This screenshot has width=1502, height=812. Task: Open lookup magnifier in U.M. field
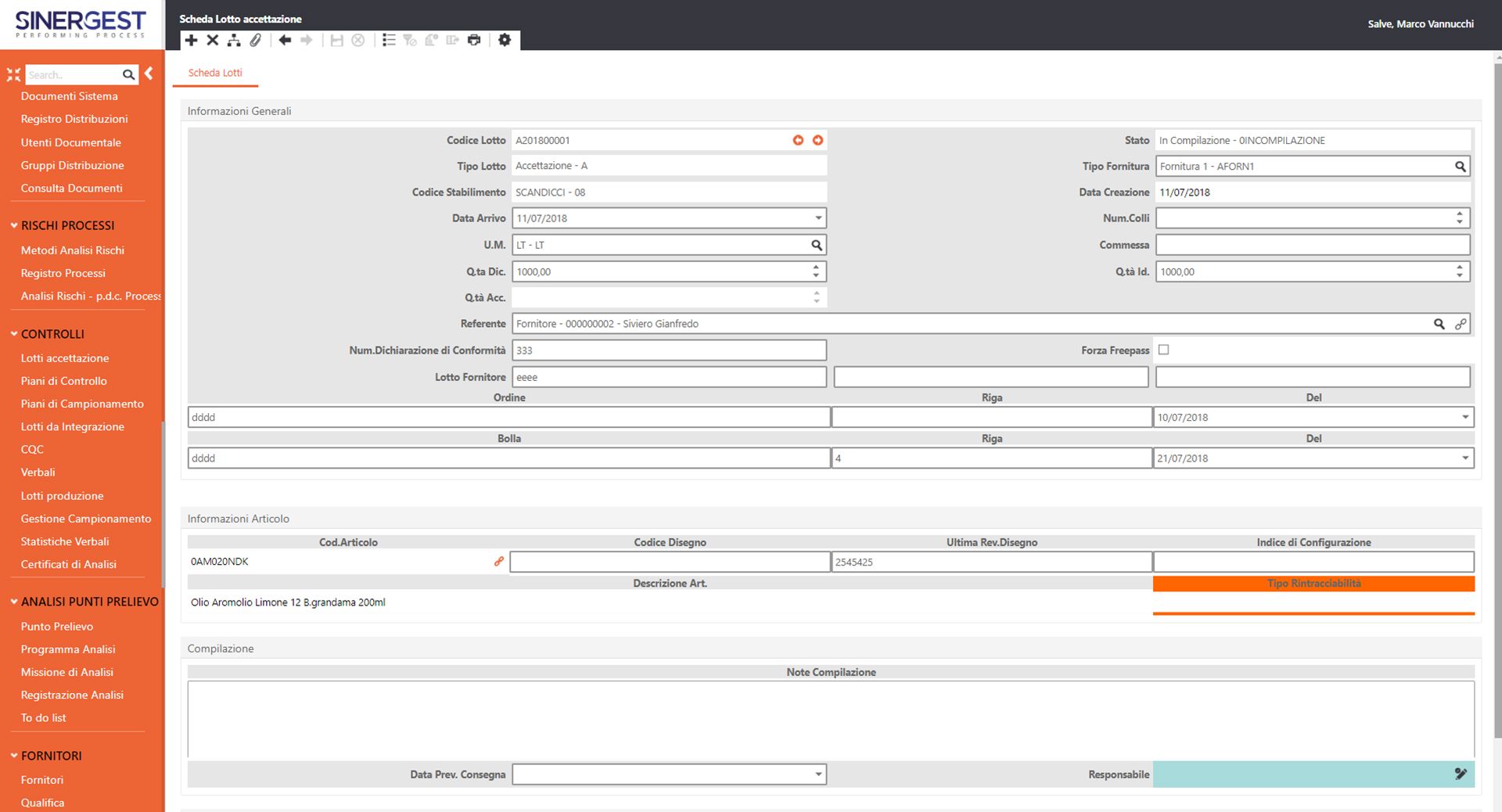click(x=816, y=245)
